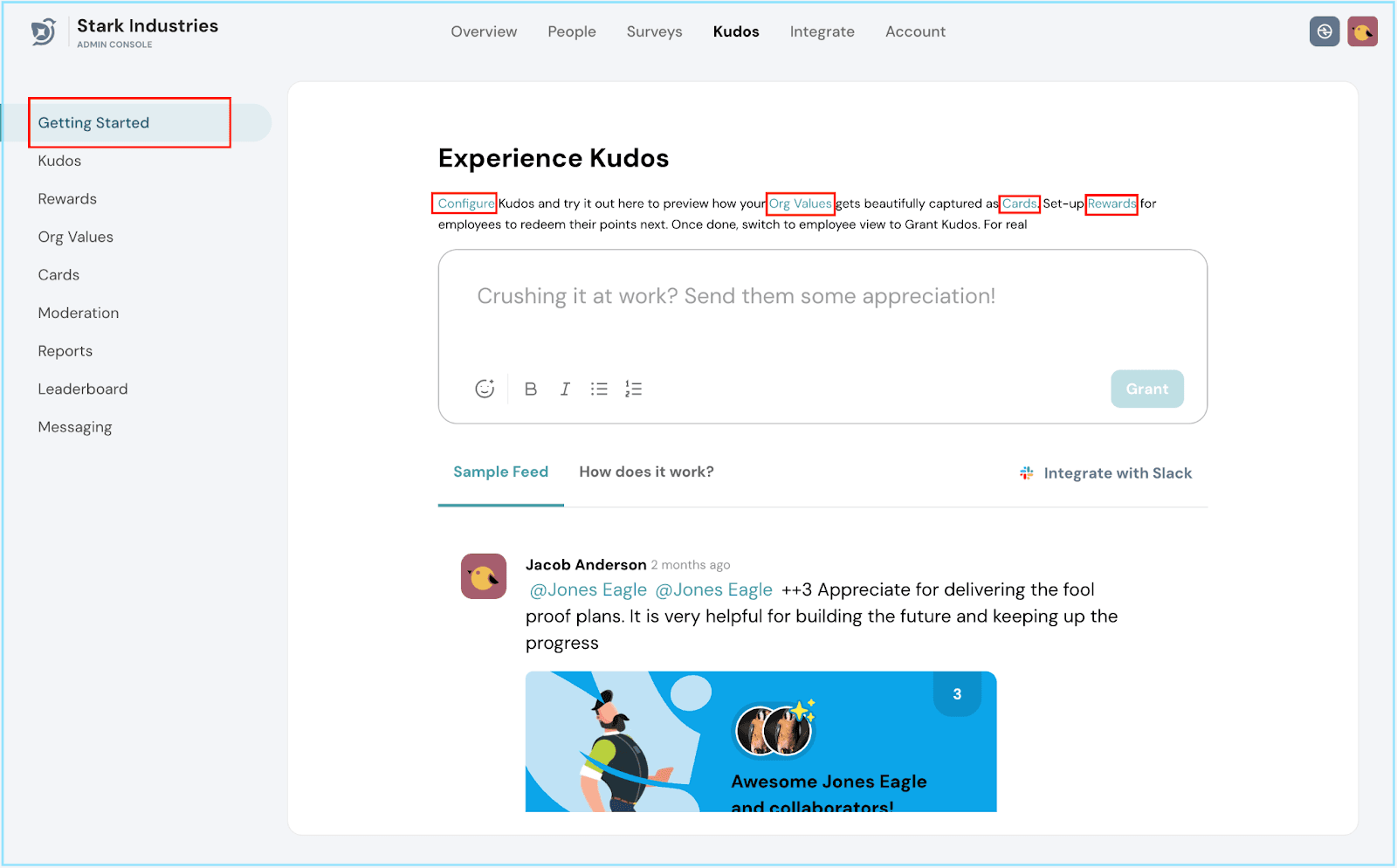Open the emoji picker in the editor
This screenshot has height=868, width=1397.
[x=485, y=389]
